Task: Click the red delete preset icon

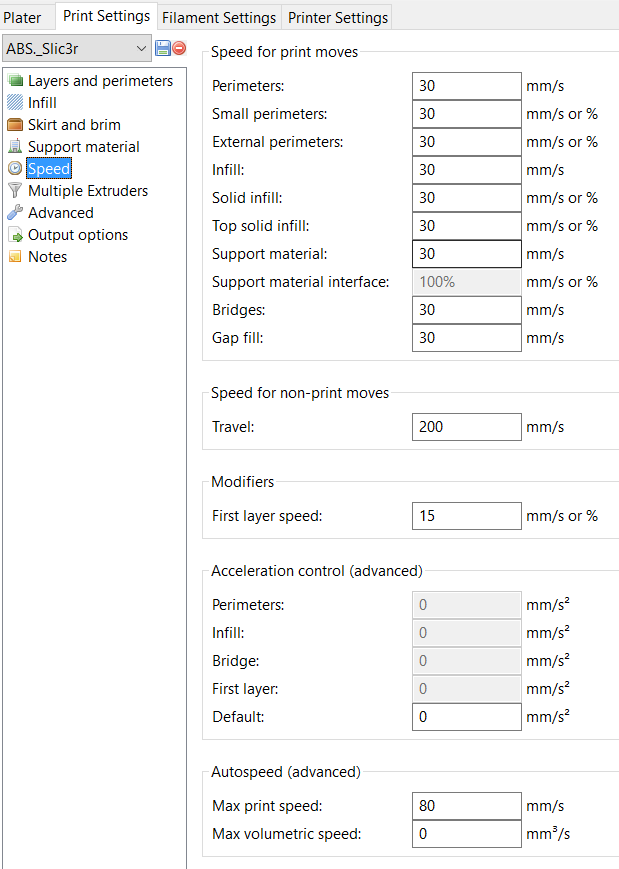Action: [179, 48]
